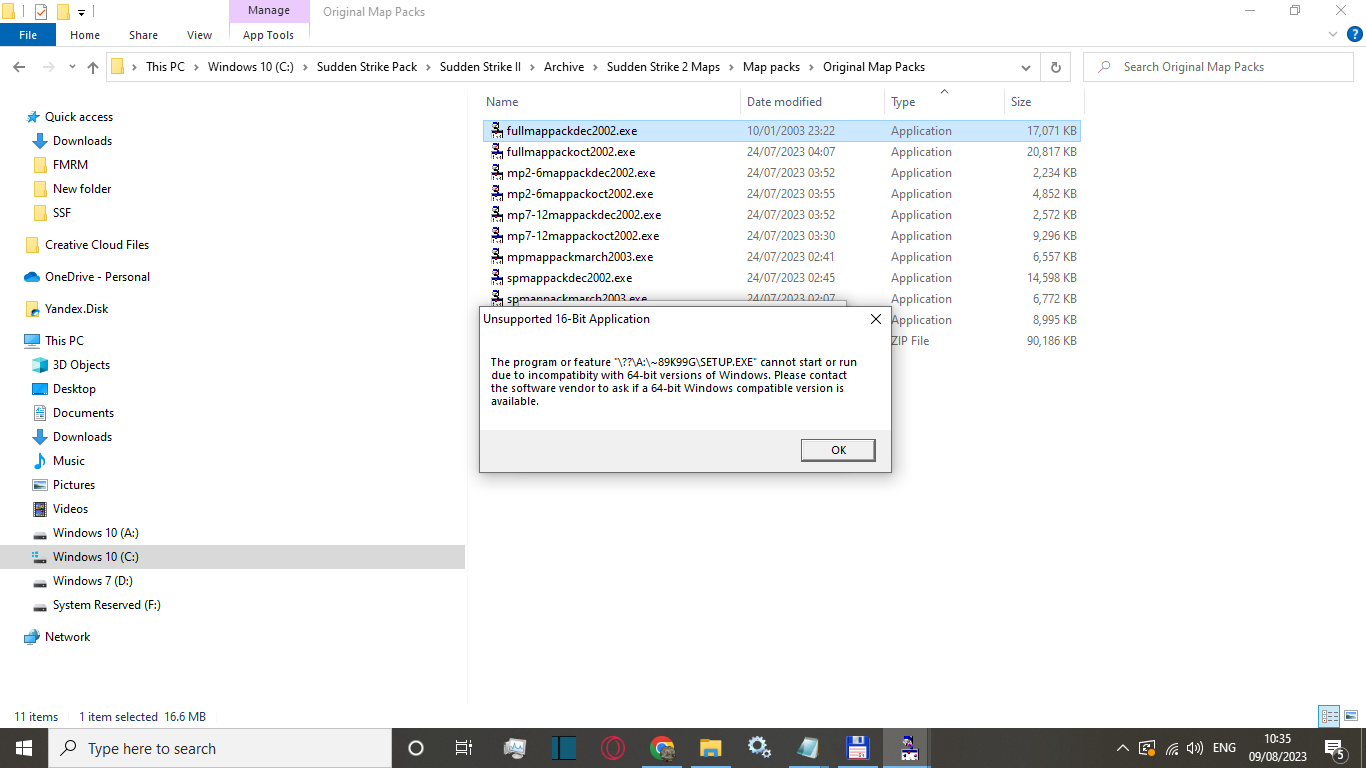Expand the address bar history dropdown
This screenshot has width=1366, height=768.
(1026, 67)
